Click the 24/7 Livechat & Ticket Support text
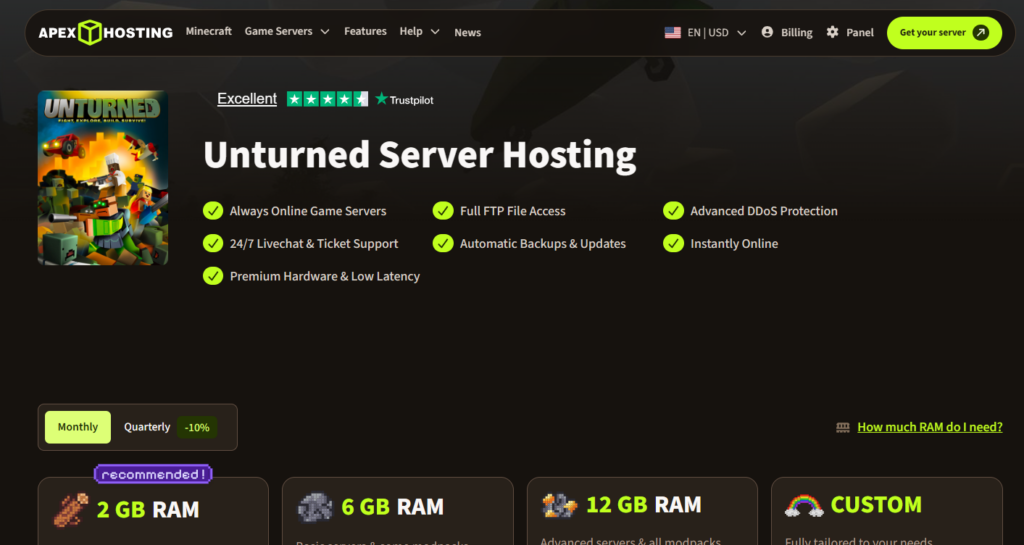The width and height of the screenshot is (1024, 545). [x=314, y=243]
